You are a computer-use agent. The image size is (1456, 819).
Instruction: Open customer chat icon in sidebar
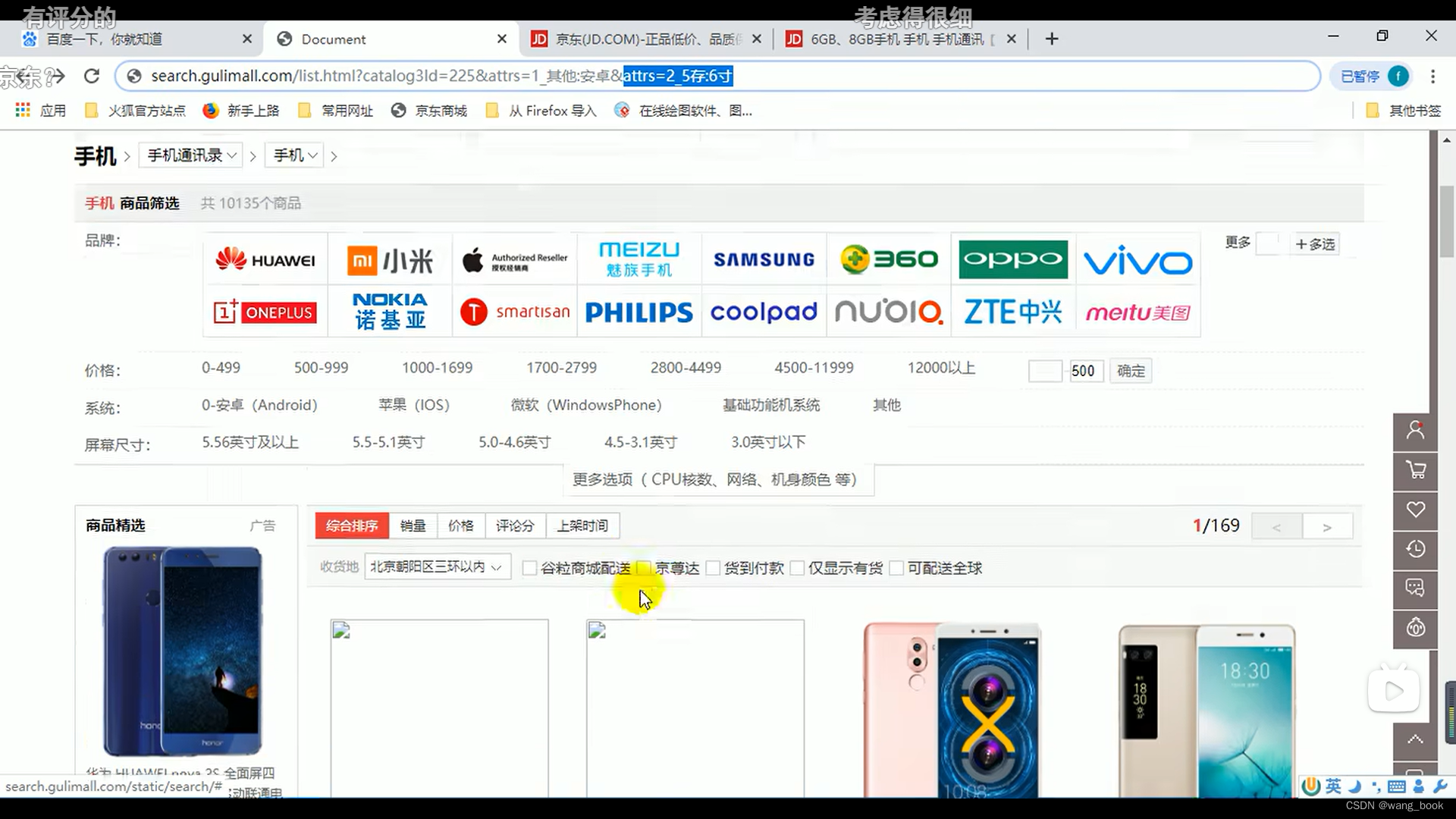click(1415, 588)
